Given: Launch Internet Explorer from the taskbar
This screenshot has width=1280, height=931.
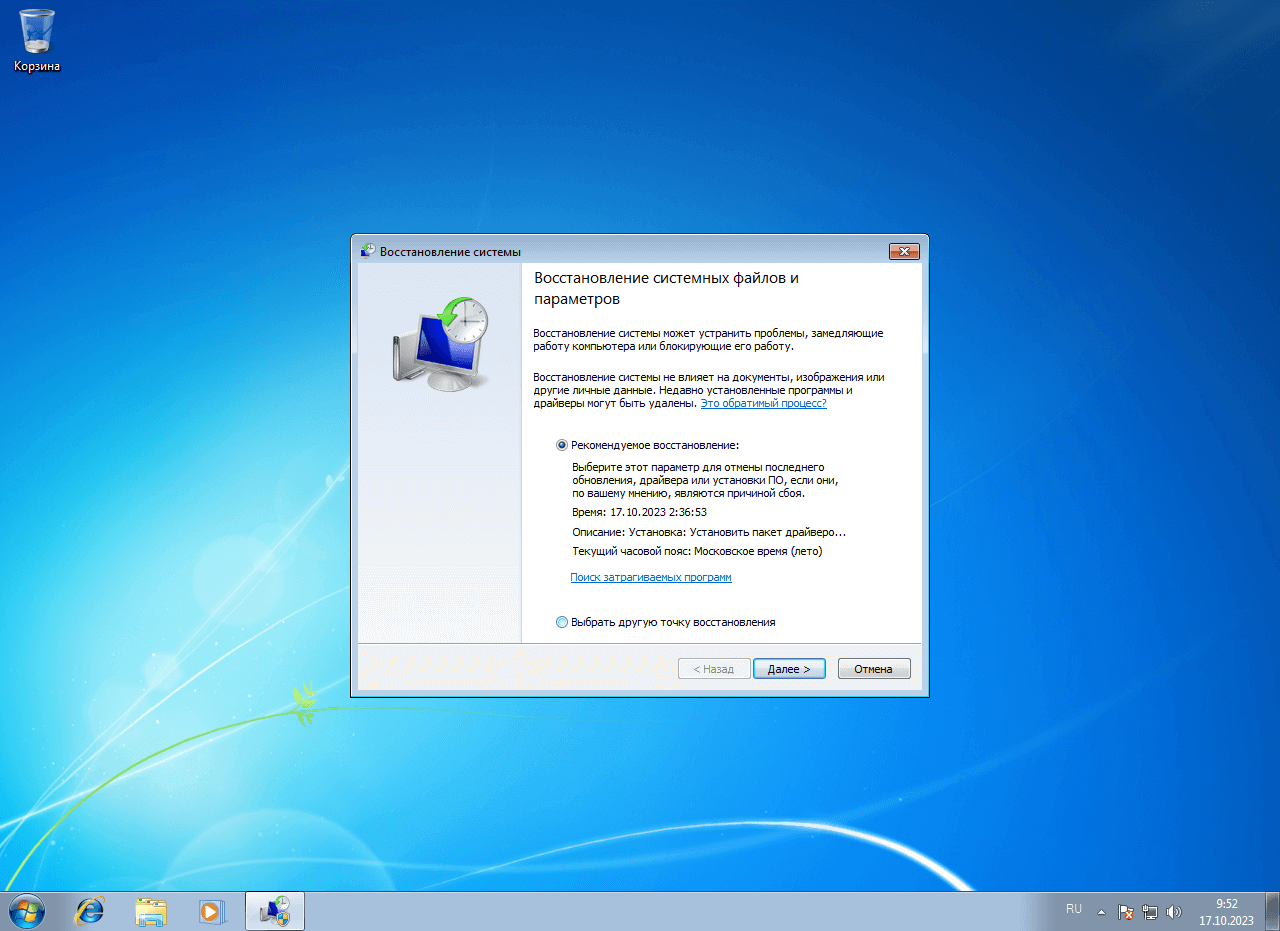Looking at the screenshot, I should coord(90,910).
